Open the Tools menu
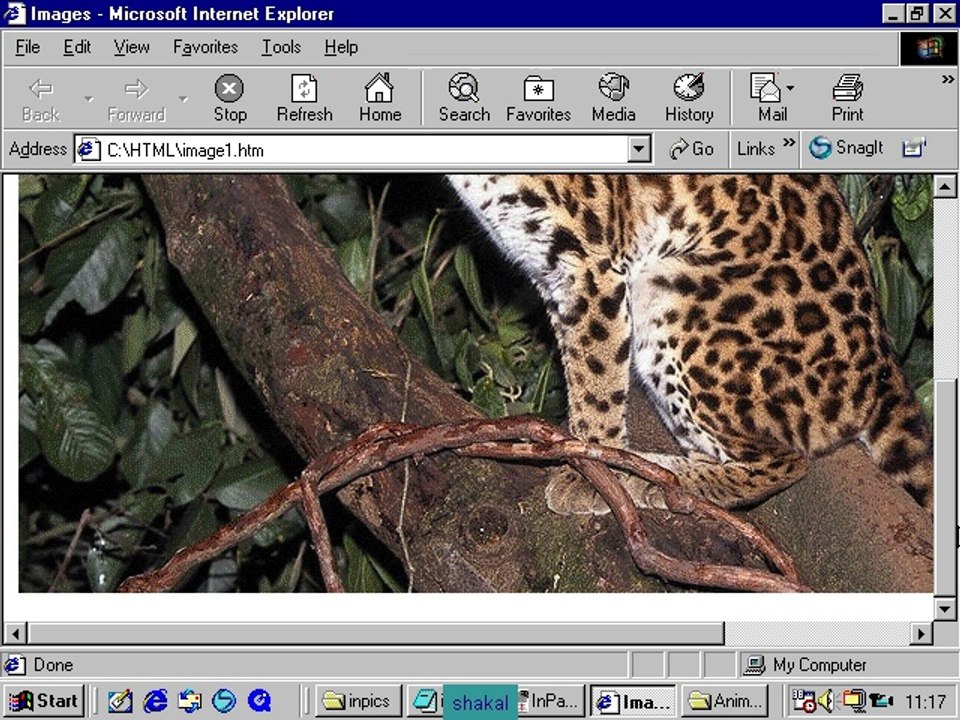 click(x=281, y=47)
